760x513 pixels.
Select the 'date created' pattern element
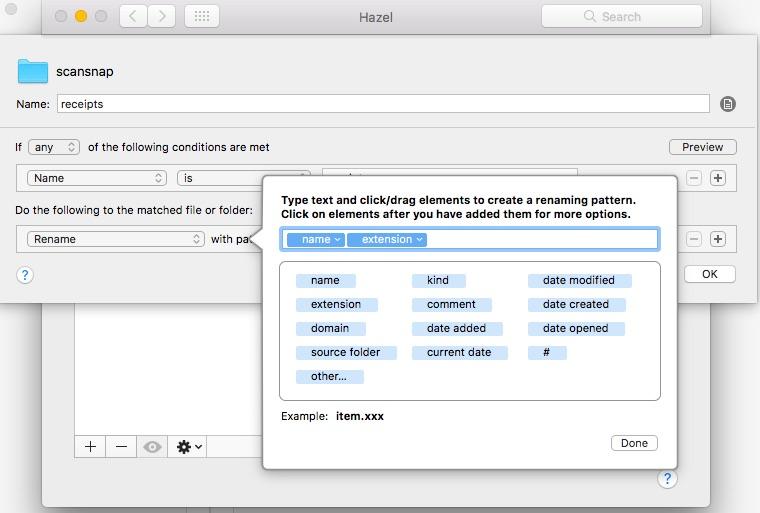click(575, 304)
